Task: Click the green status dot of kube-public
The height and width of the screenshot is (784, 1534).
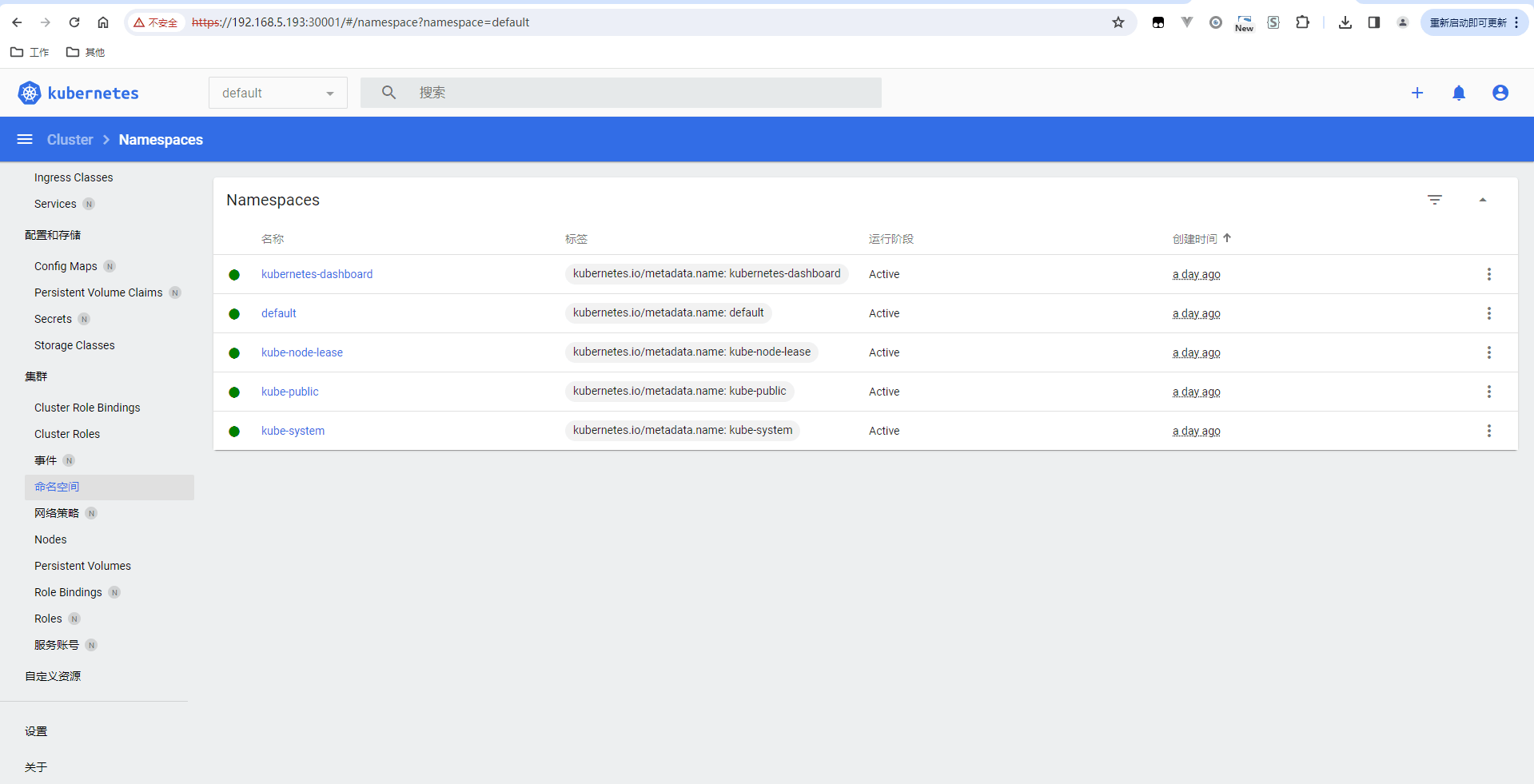Action: tap(234, 392)
